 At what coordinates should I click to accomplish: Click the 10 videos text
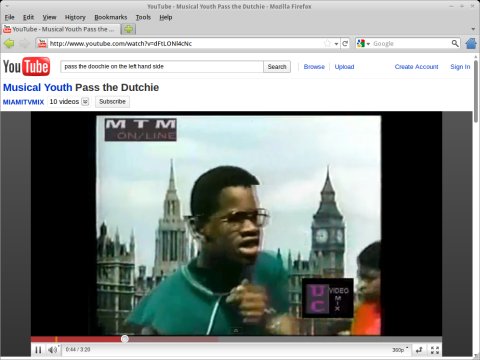coord(64,102)
